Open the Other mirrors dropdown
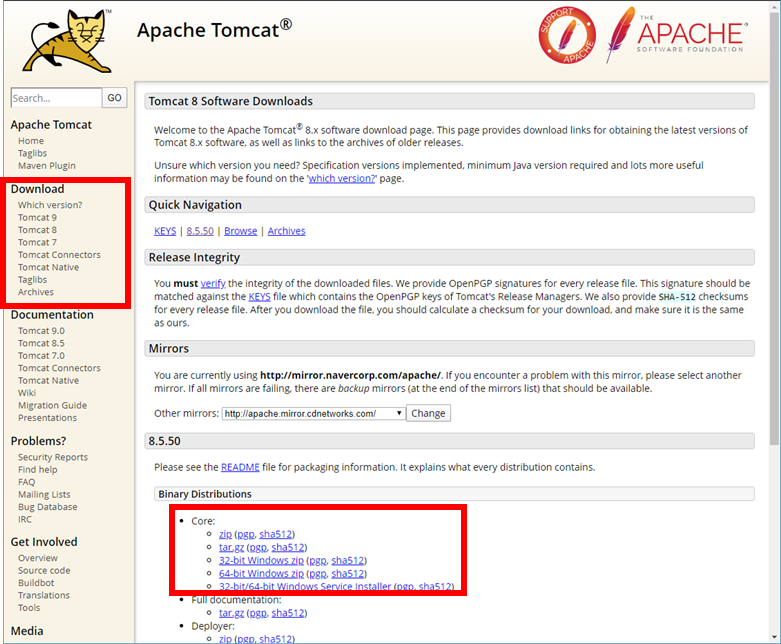This screenshot has height=644, width=781. (x=313, y=413)
